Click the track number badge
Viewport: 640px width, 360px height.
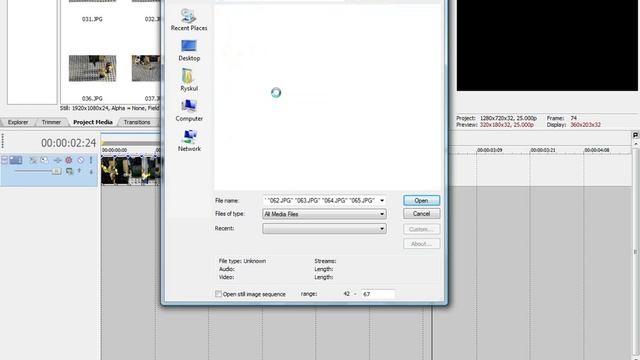point(16,160)
